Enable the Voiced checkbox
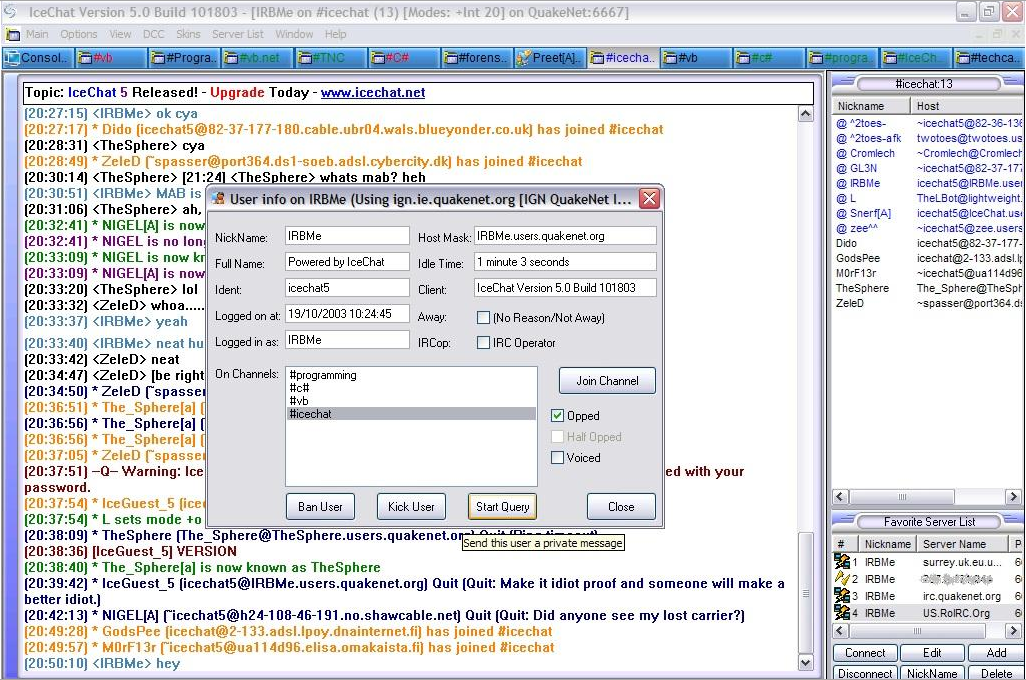Viewport: 1026px width, 680px height. pyautogui.click(x=557, y=457)
